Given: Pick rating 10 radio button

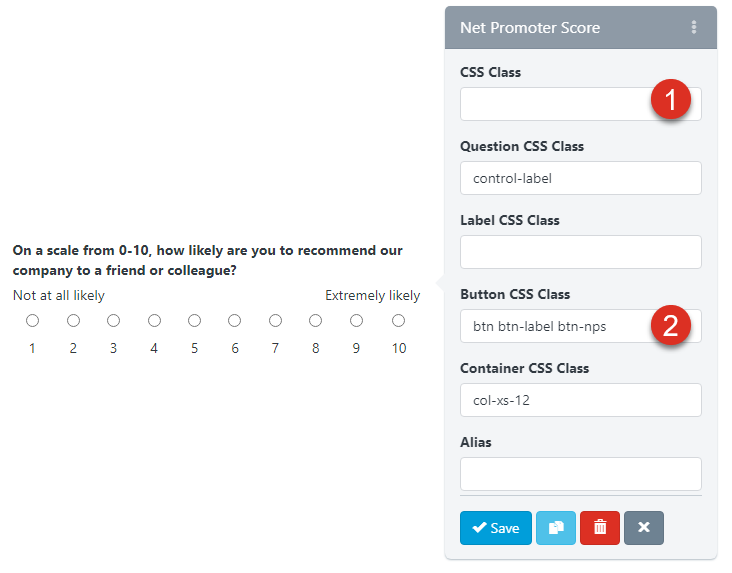Looking at the screenshot, I should [398, 321].
